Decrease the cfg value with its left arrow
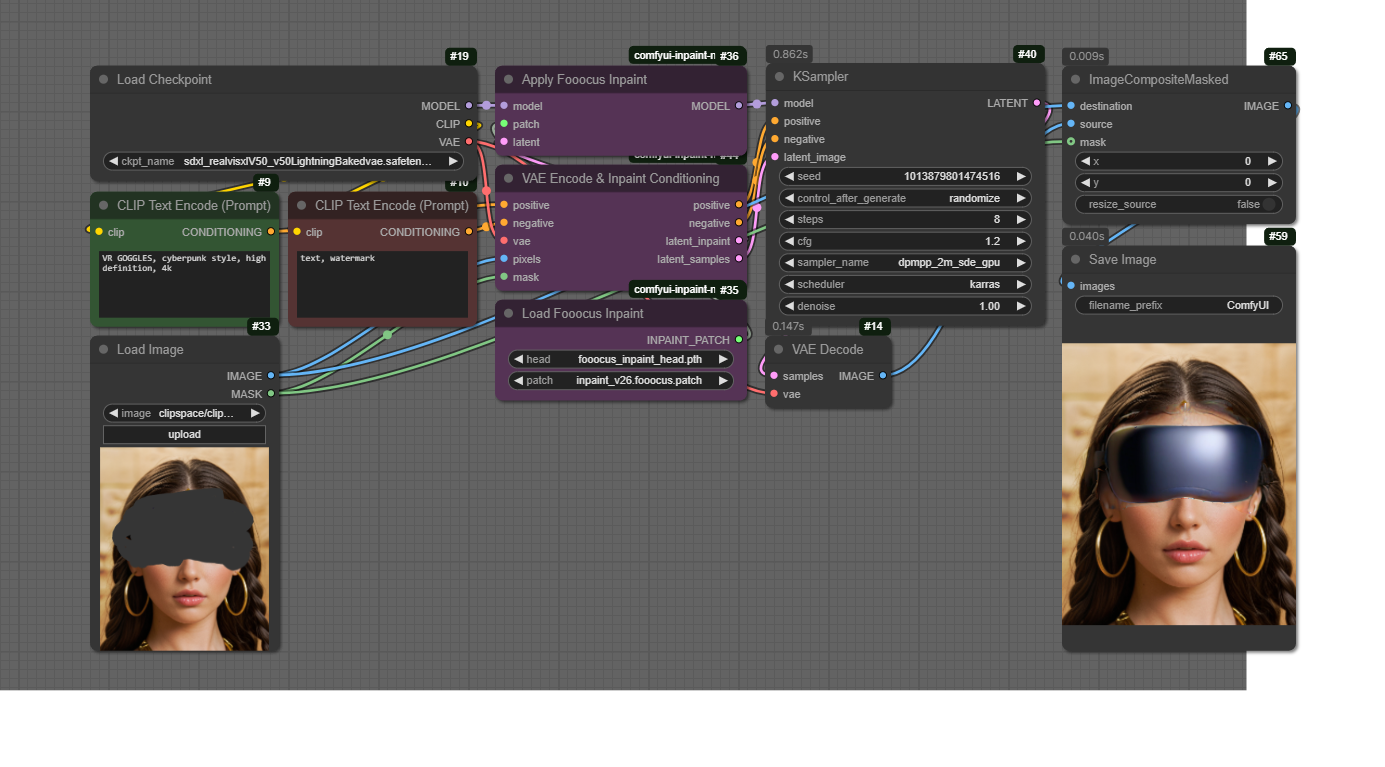Screen dimensions: 1385x767 point(789,241)
